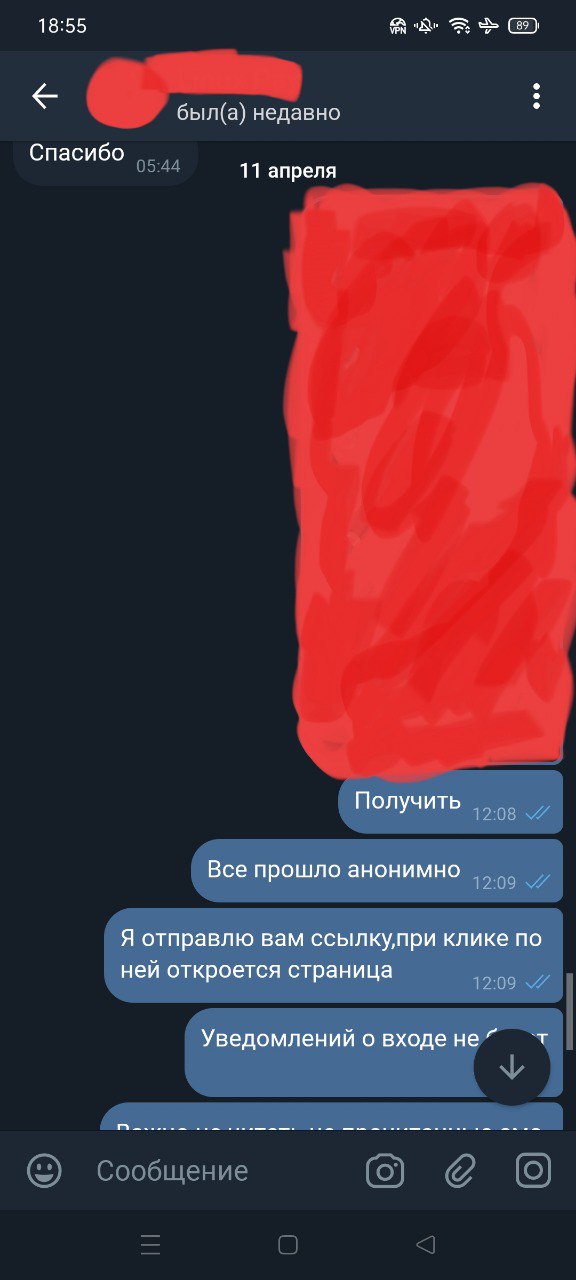
Task: Tap the paperclip attach file icon
Action: point(459,1170)
